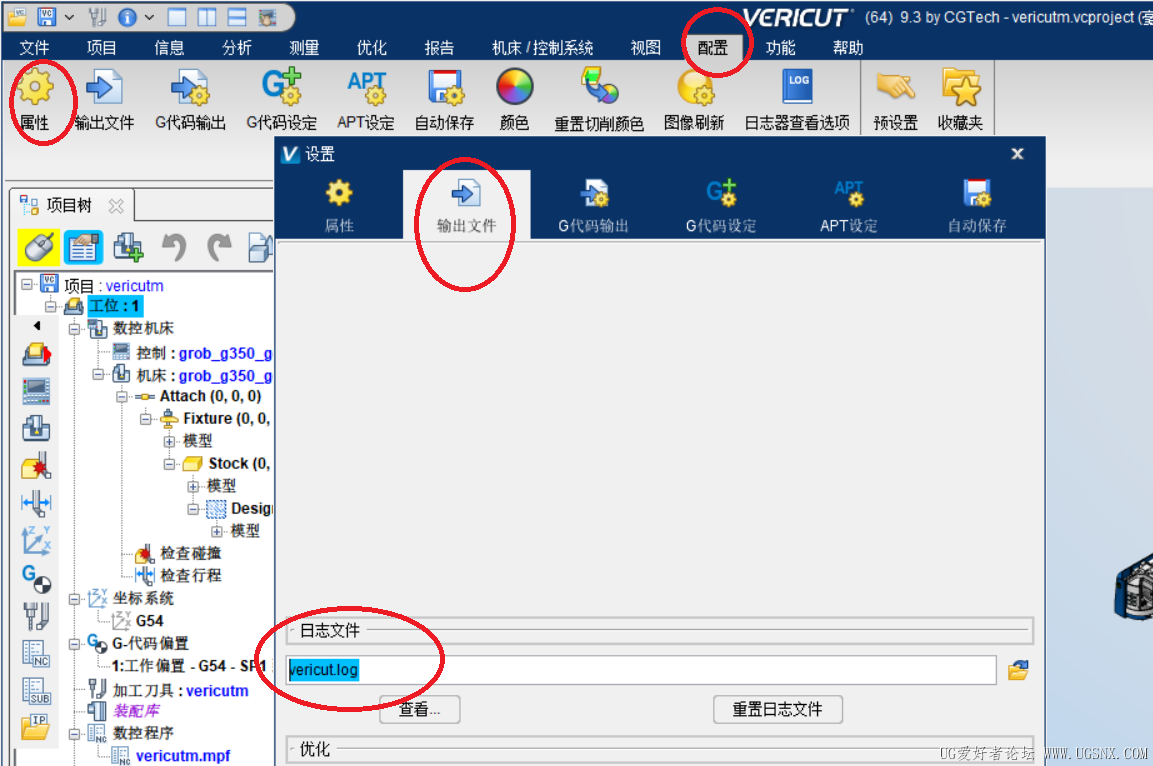Open the 信息 menu
1153x766 pixels.
[x=169, y=48]
